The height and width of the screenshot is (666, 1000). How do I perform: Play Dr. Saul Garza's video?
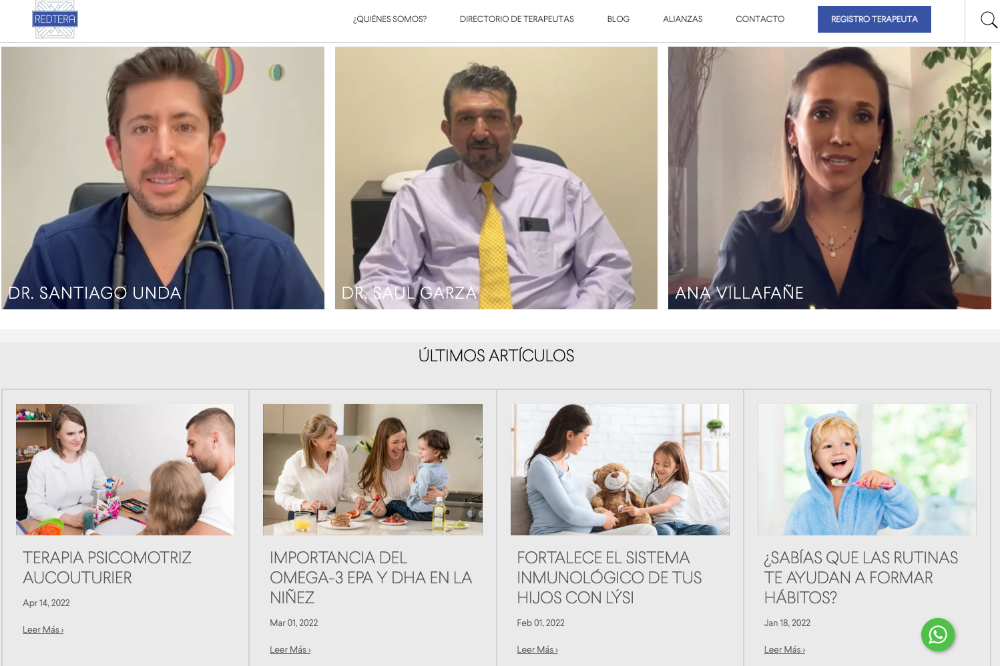[x=496, y=178]
